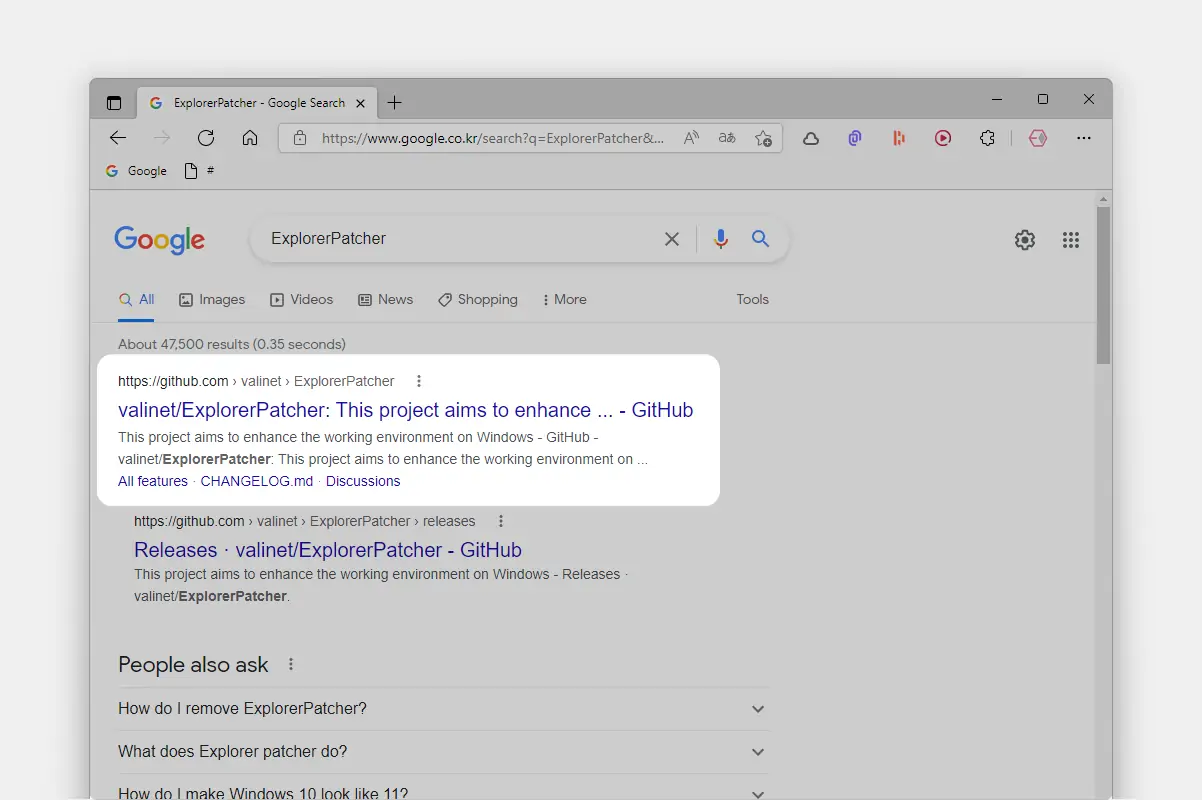Screen dimensions: 1202x800
Task: Switch to the News search tab
Action: tap(386, 300)
